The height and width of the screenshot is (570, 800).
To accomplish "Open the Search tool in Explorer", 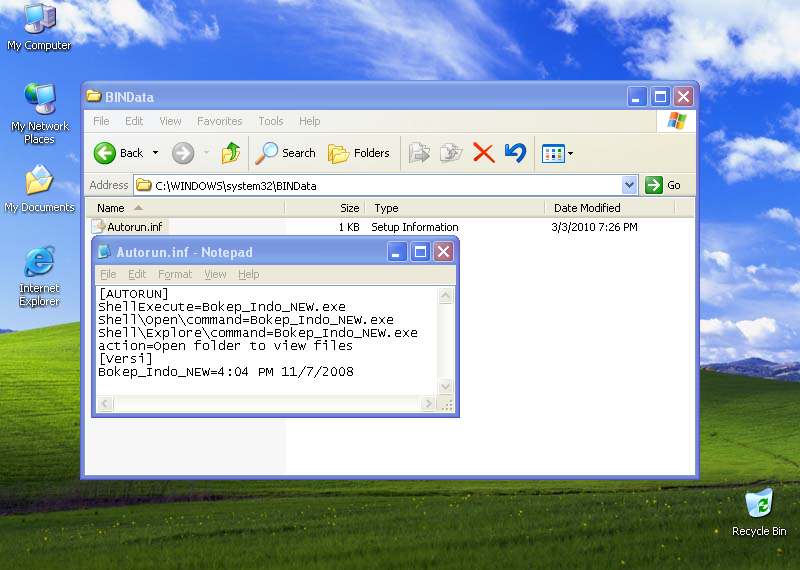I will pos(286,153).
